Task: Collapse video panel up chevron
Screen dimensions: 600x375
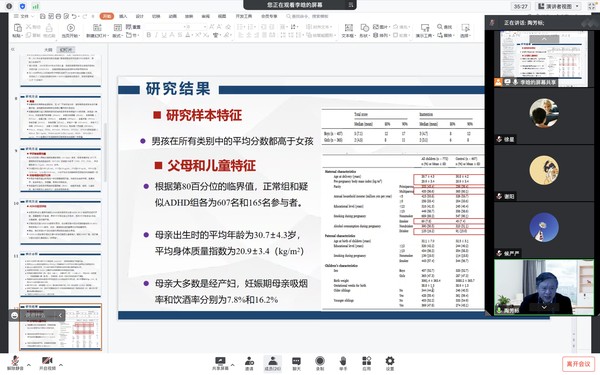Action: click(x=544, y=39)
